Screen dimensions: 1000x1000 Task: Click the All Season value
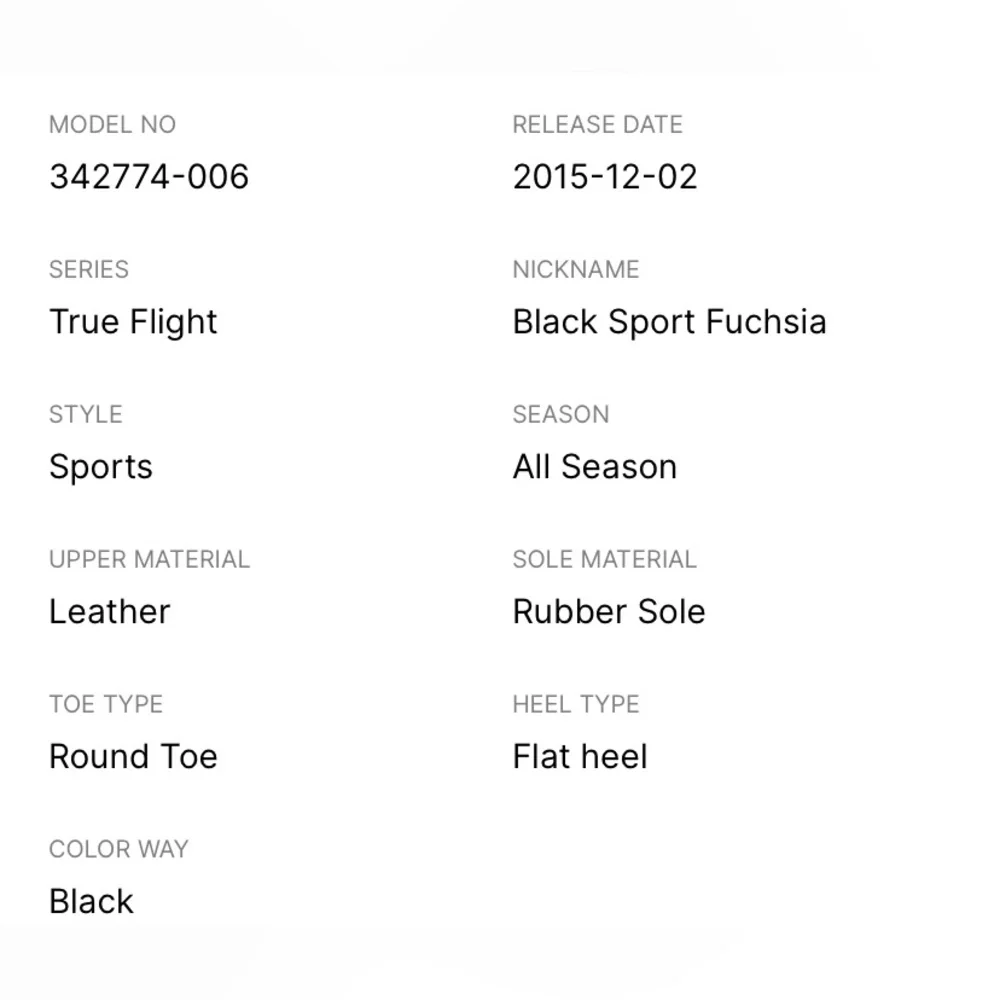click(x=595, y=467)
